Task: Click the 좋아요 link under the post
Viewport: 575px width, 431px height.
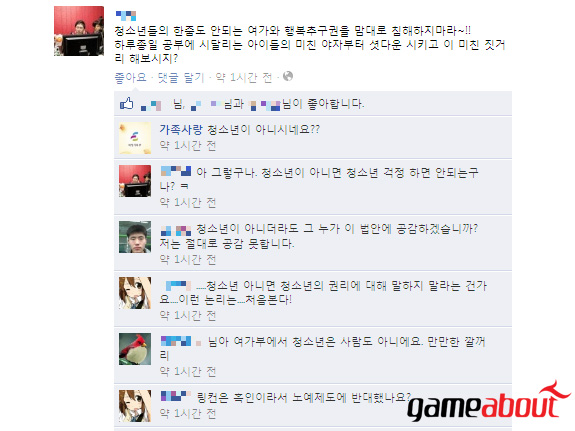Action: click(x=131, y=77)
